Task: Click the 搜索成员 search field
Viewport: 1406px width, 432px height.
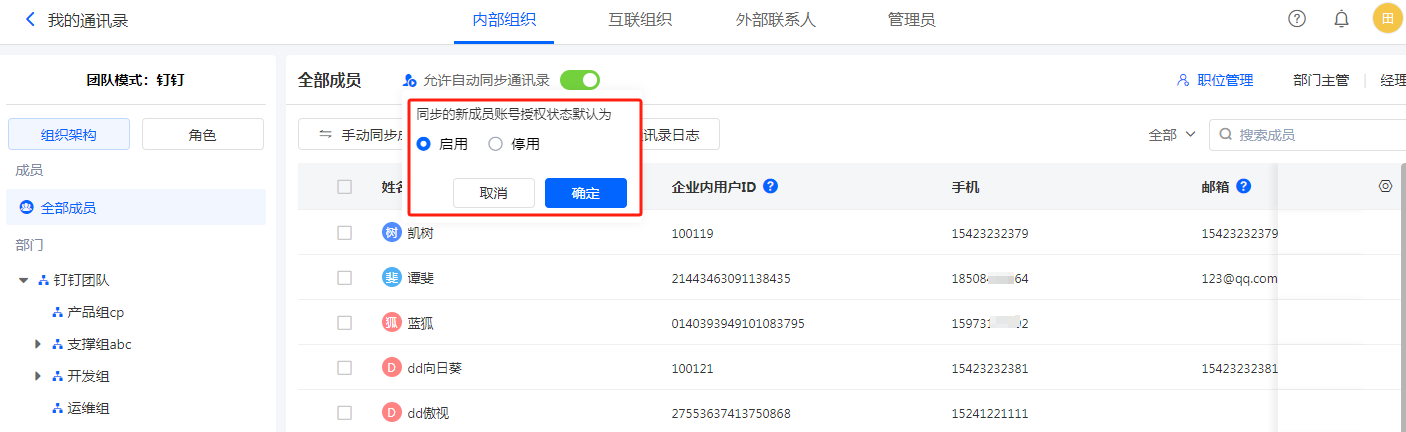Action: click(x=1310, y=134)
